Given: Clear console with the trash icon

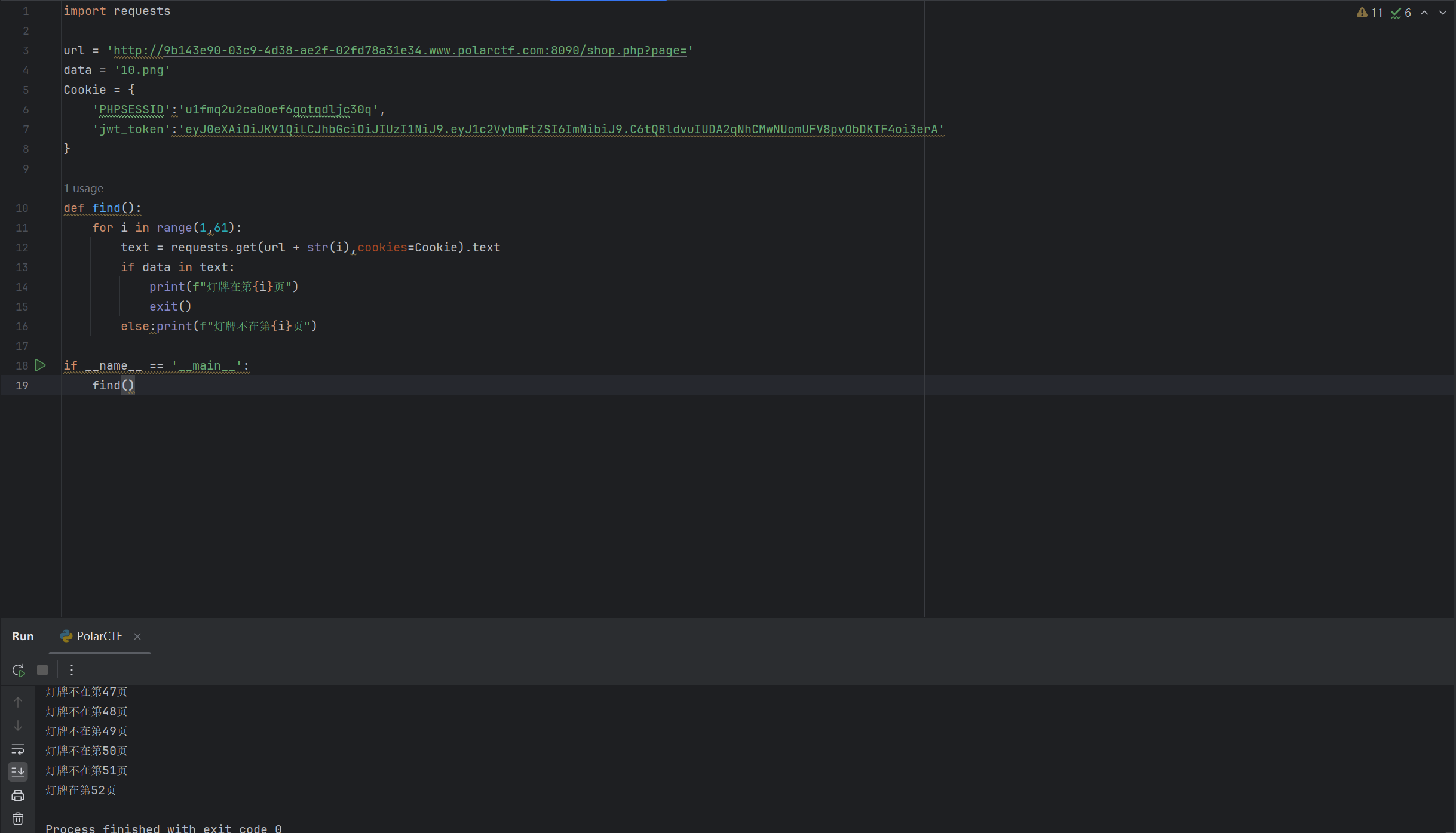Looking at the screenshot, I should pyautogui.click(x=18, y=819).
